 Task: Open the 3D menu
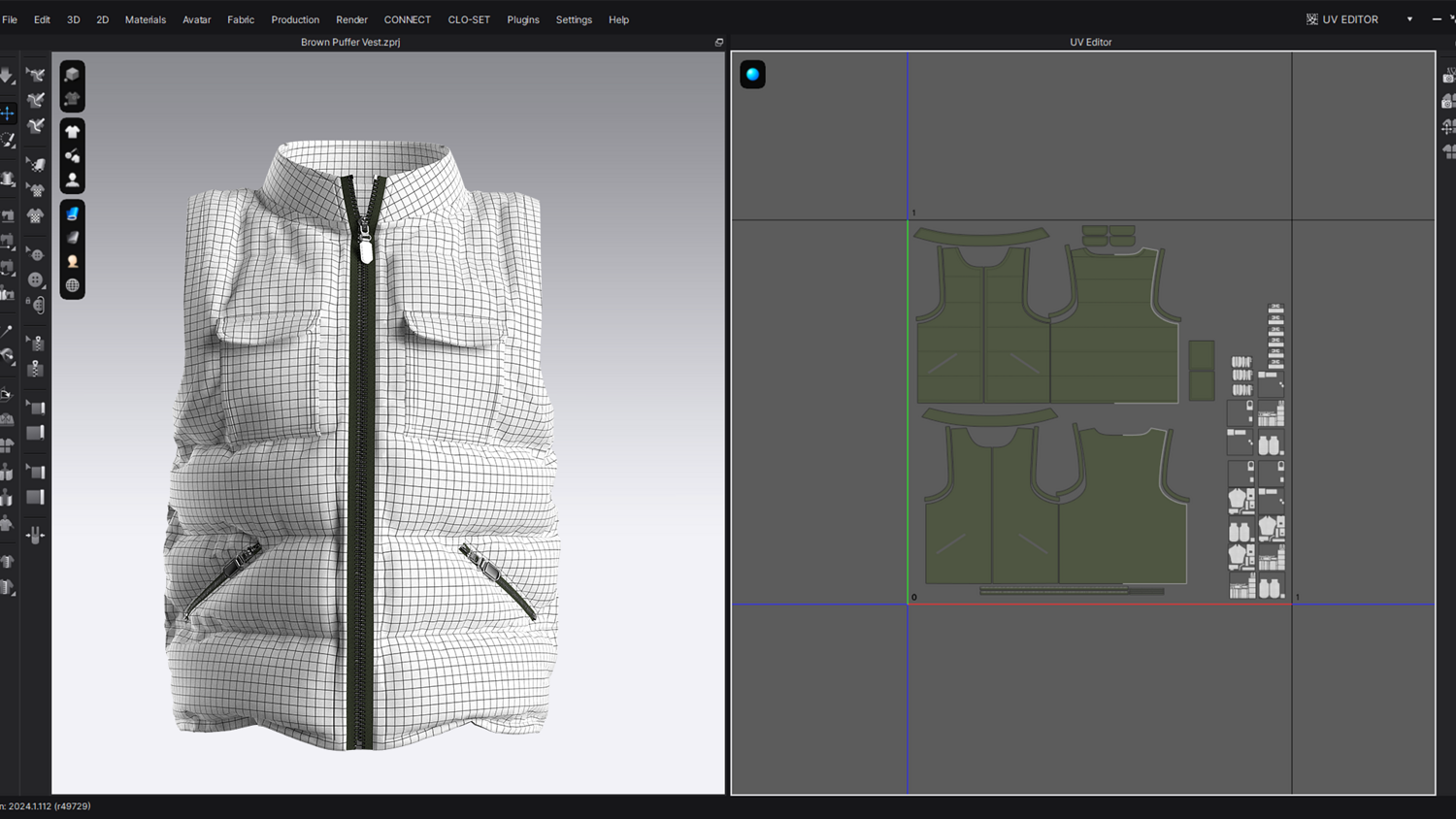point(74,19)
